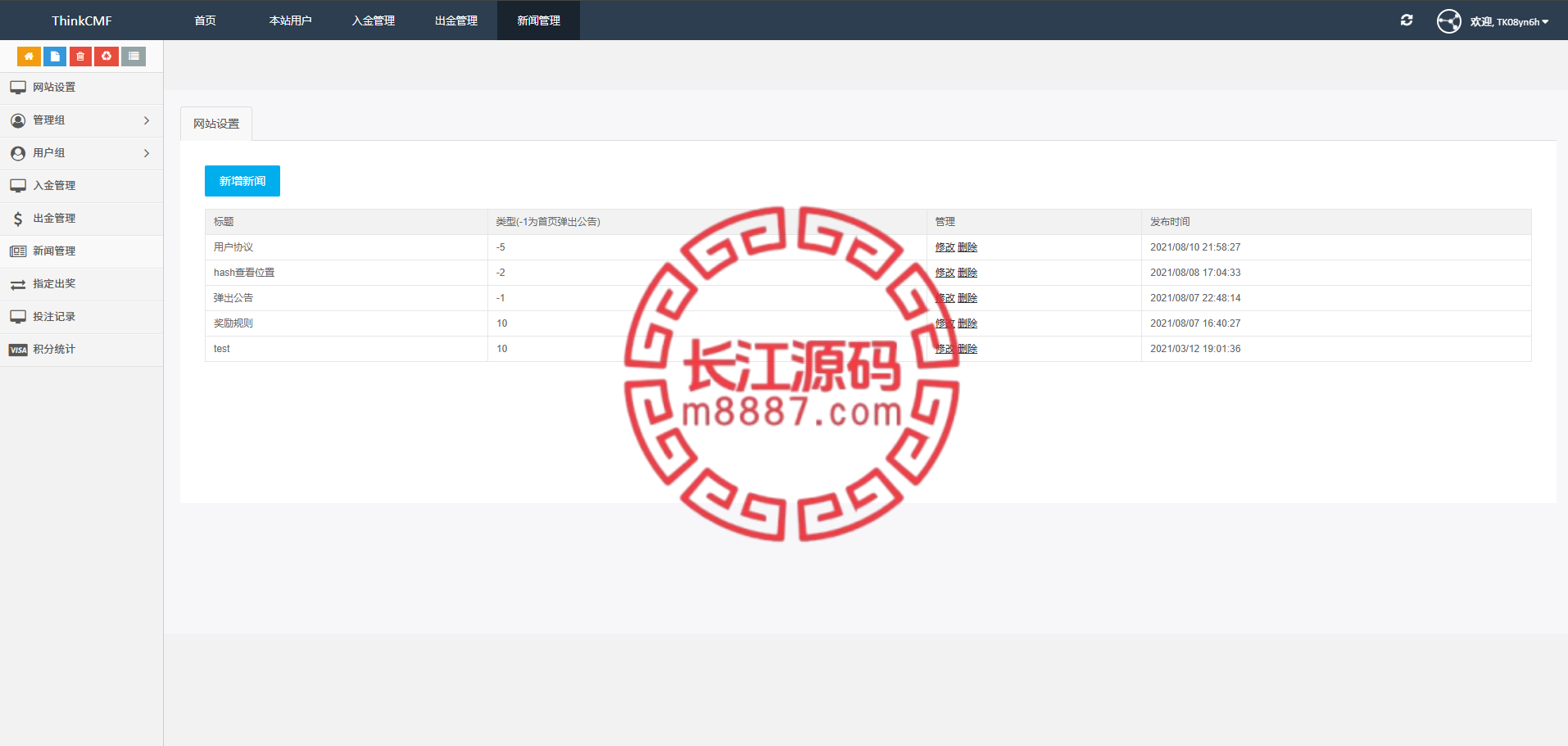This screenshot has width=1568, height=746.
Task: Click 删除 for the test row
Action: [968, 349]
